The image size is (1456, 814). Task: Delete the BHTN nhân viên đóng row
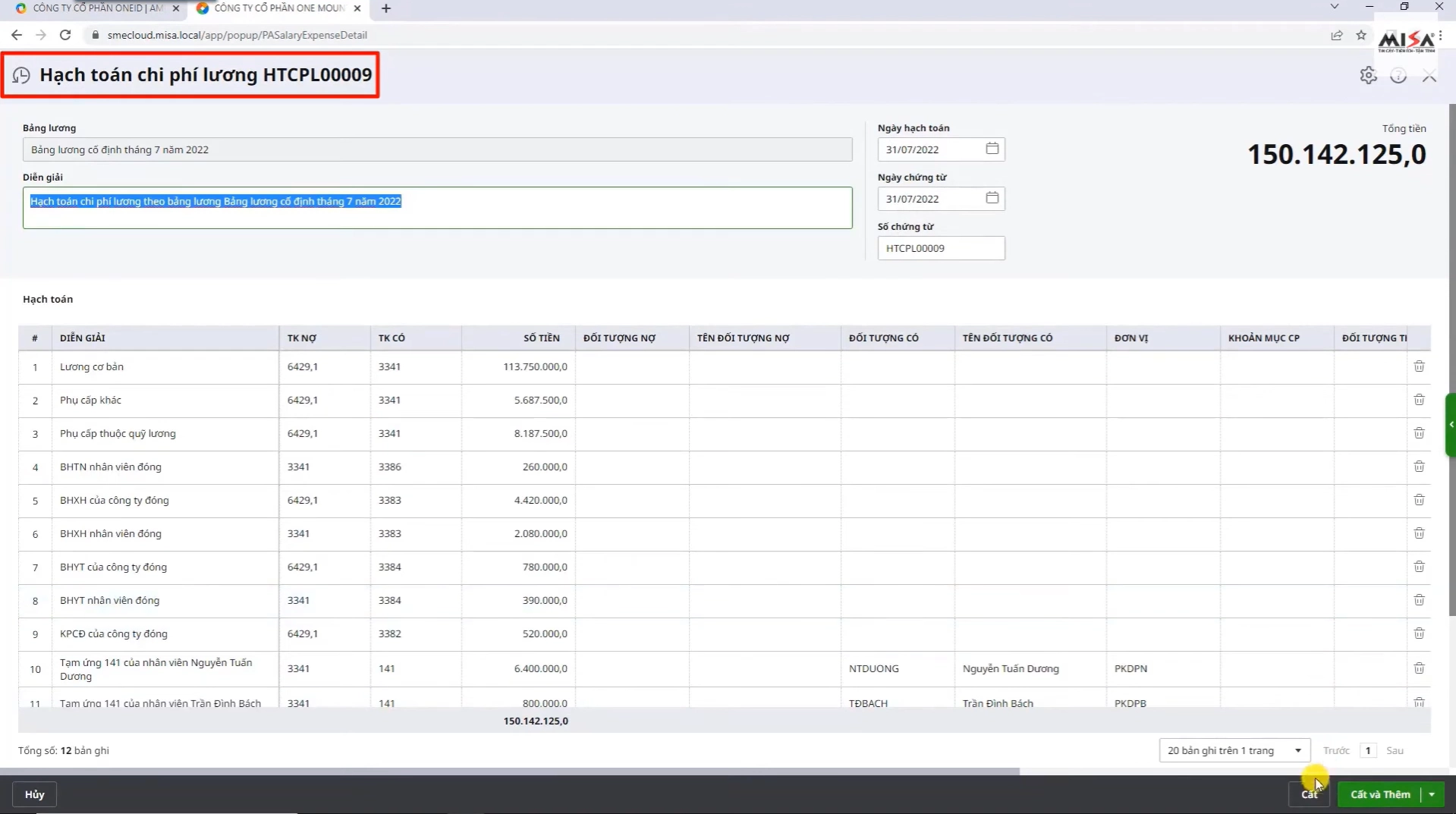click(1419, 467)
